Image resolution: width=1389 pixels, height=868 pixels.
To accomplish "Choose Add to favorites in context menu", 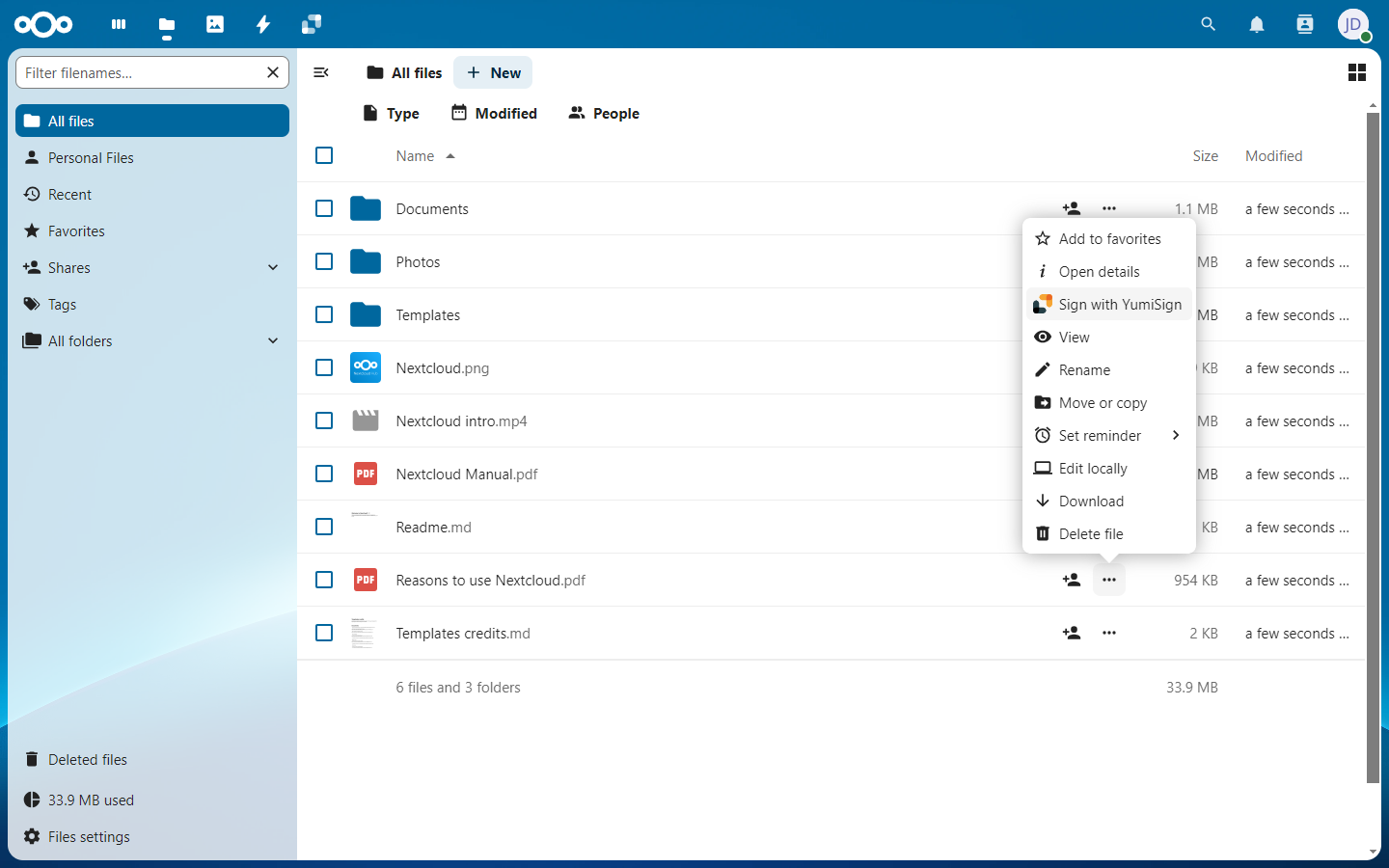I will tap(1109, 238).
